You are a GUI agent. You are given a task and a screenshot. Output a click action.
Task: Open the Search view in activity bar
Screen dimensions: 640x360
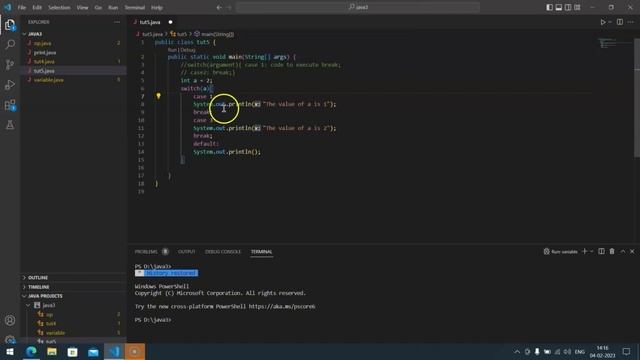[10, 44]
